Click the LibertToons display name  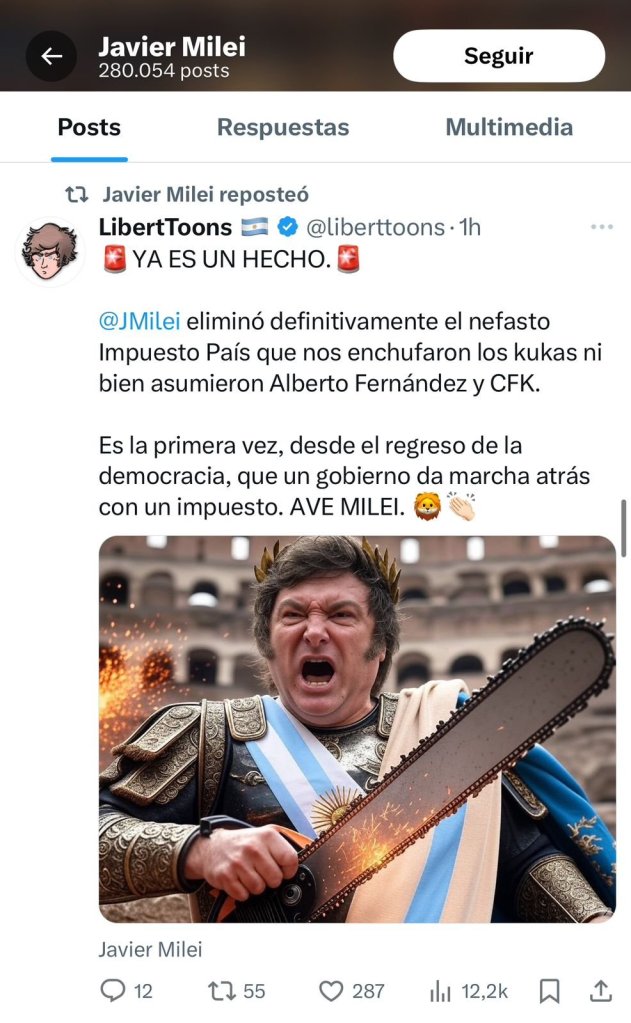[165, 227]
